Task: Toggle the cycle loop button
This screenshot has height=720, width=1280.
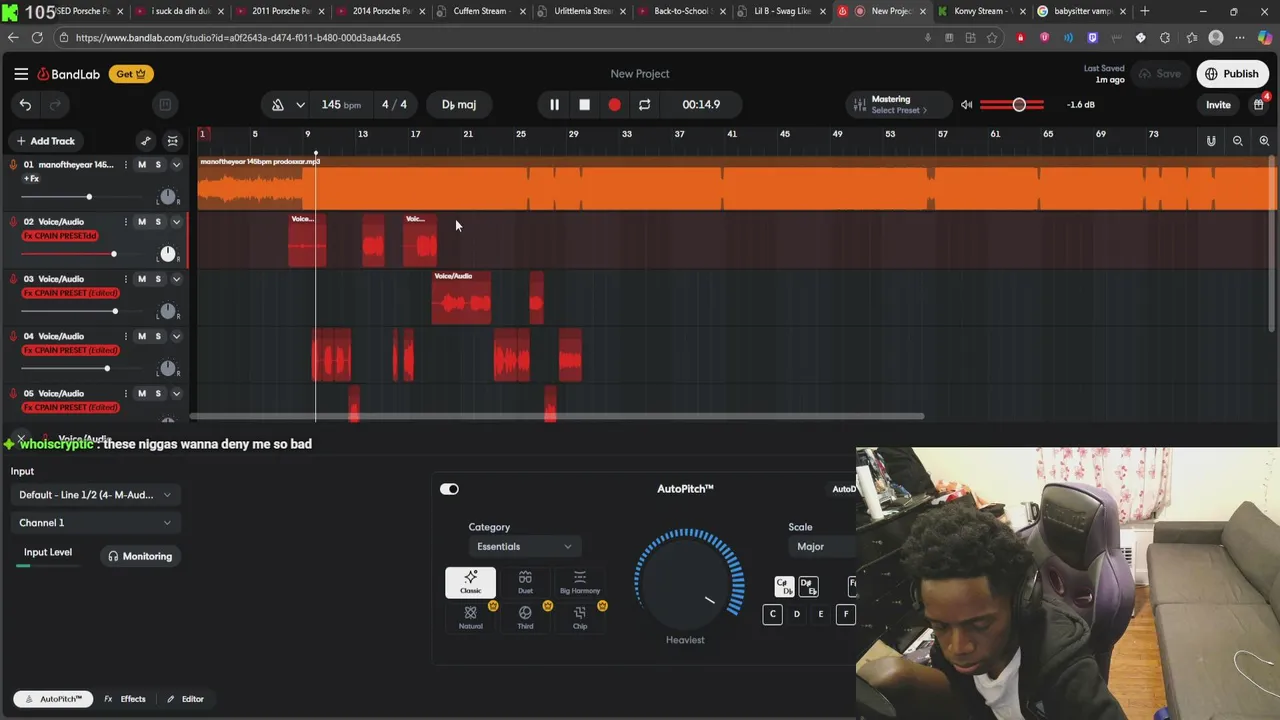Action: coord(644,105)
